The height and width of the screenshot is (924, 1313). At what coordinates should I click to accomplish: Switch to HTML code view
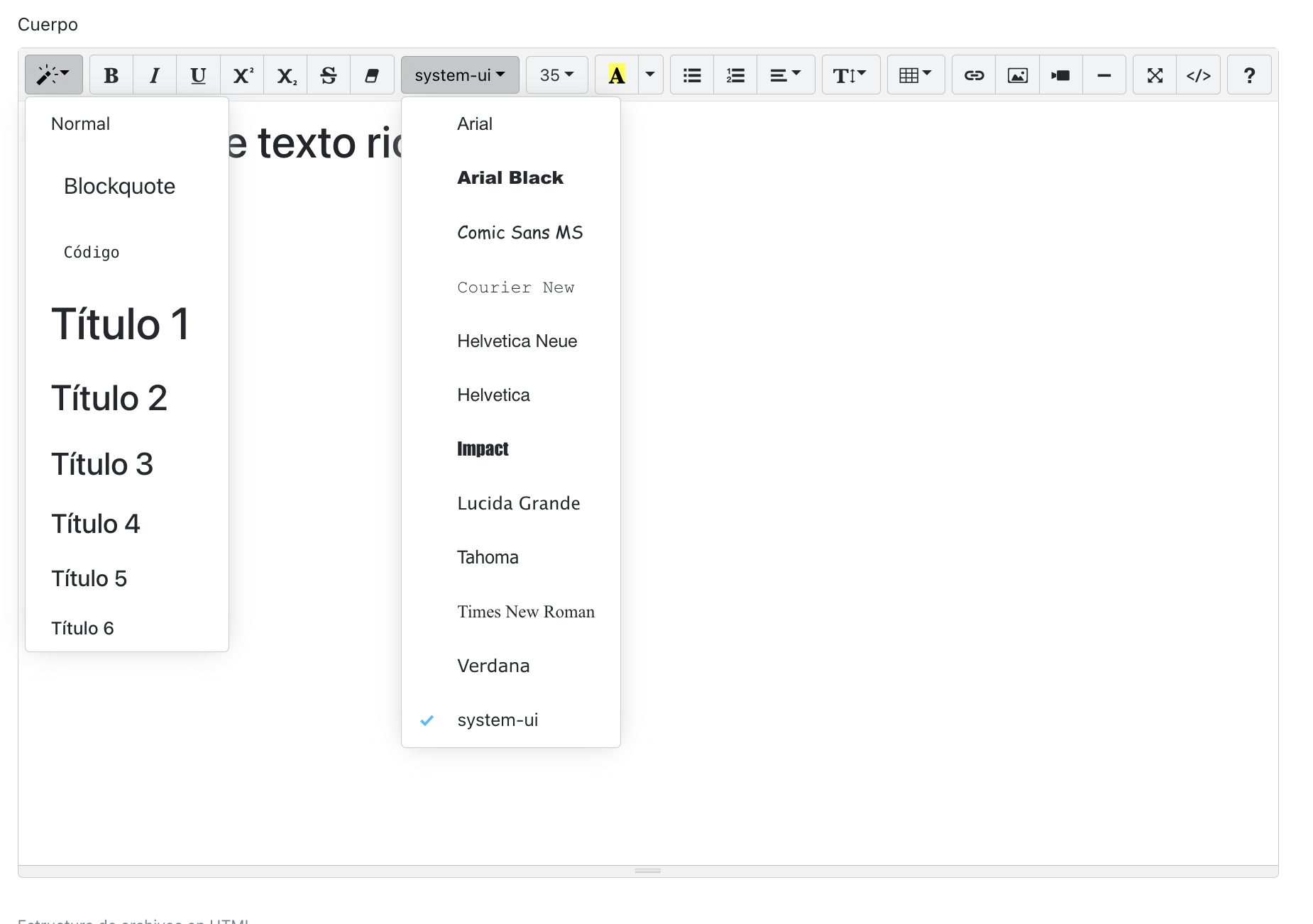[1198, 75]
